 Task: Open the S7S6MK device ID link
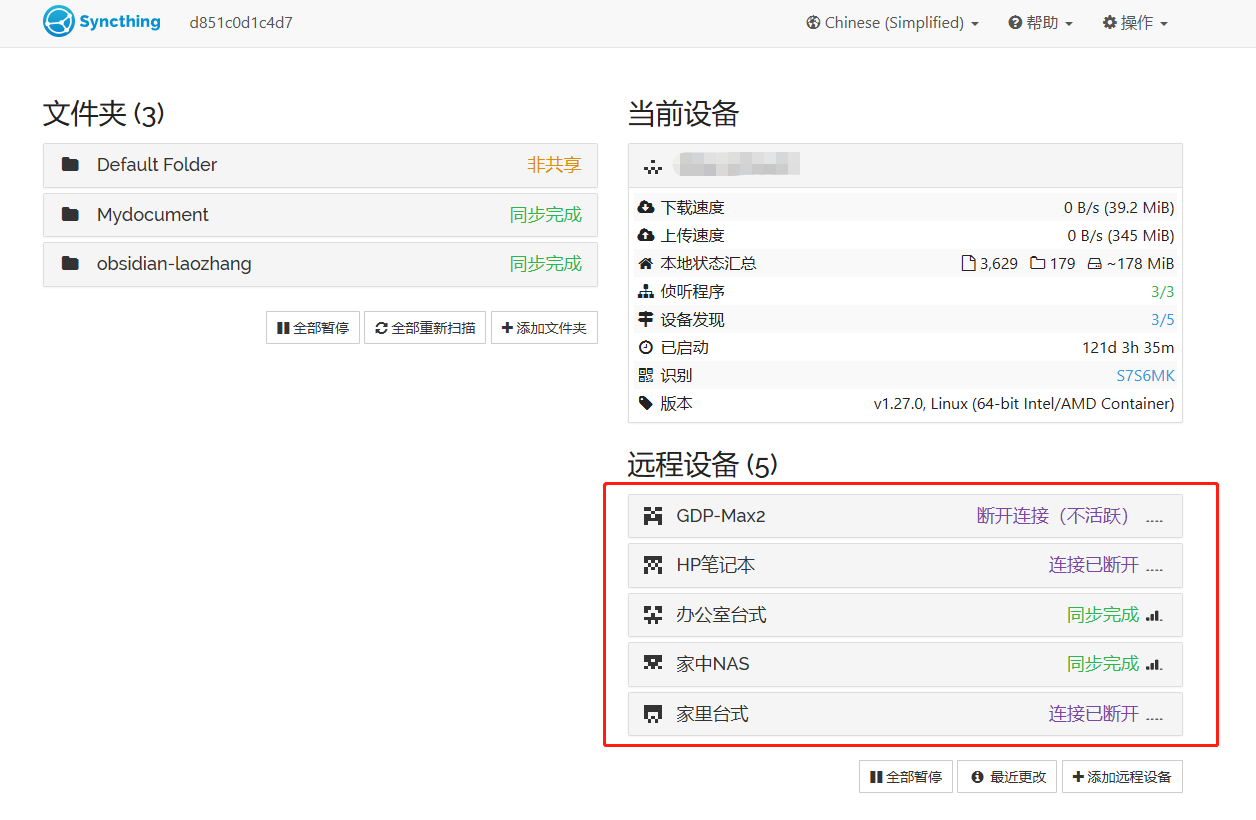click(x=1145, y=376)
